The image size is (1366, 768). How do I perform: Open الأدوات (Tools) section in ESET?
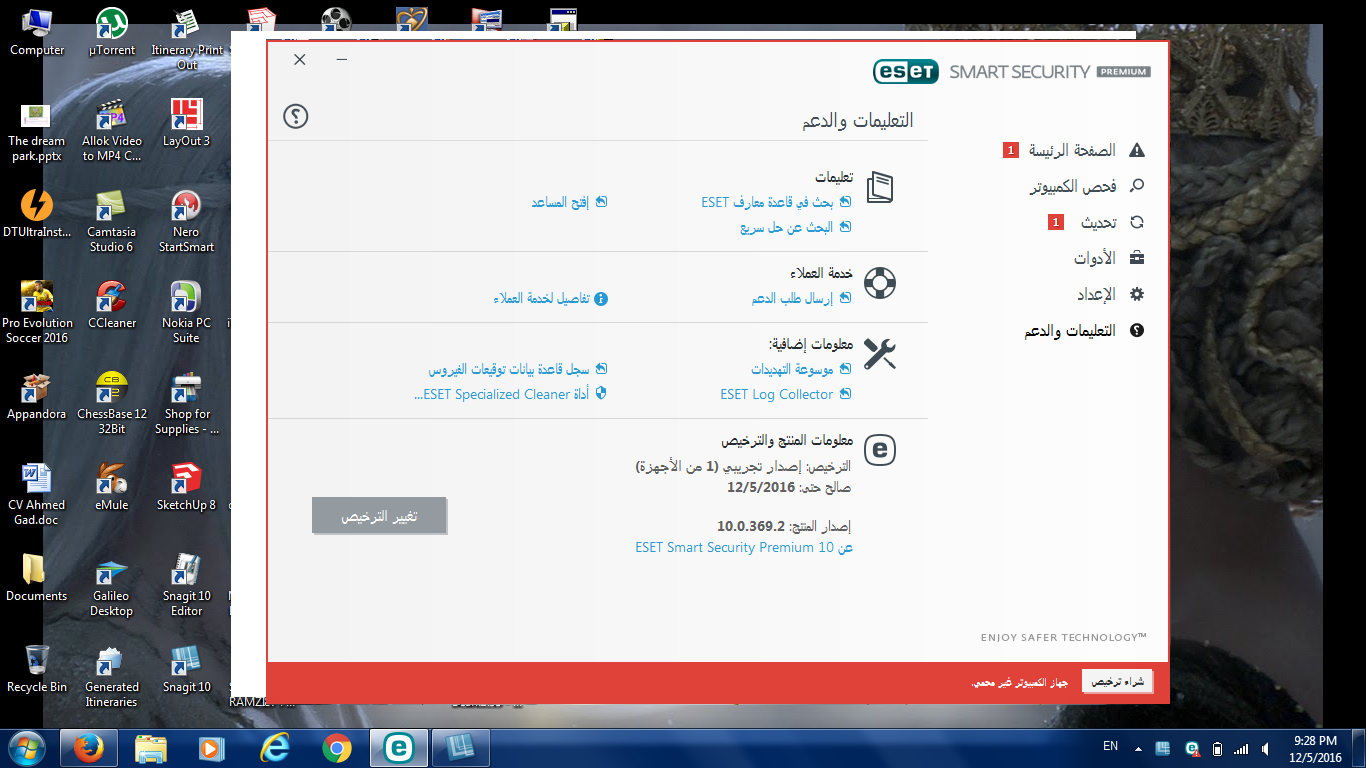click(x=1109, y=258)
